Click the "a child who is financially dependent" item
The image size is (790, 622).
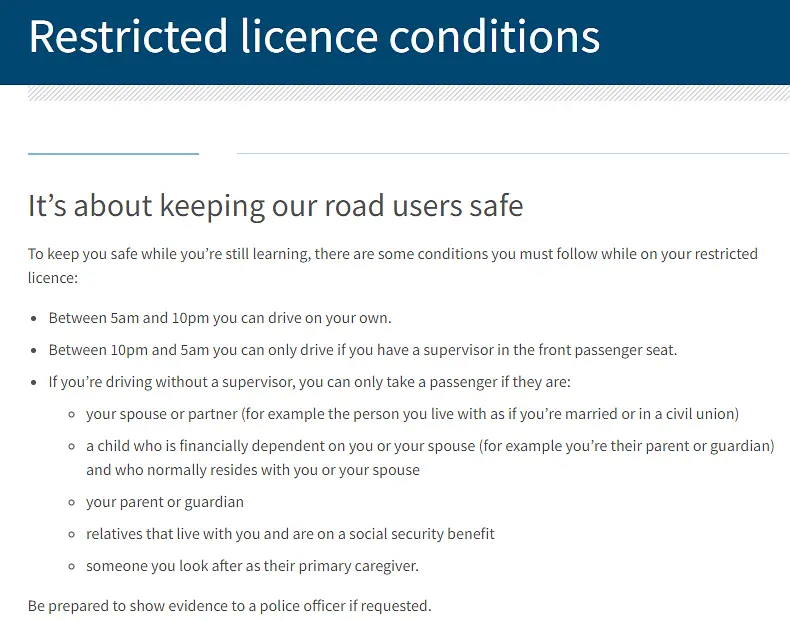pos(430,457)
